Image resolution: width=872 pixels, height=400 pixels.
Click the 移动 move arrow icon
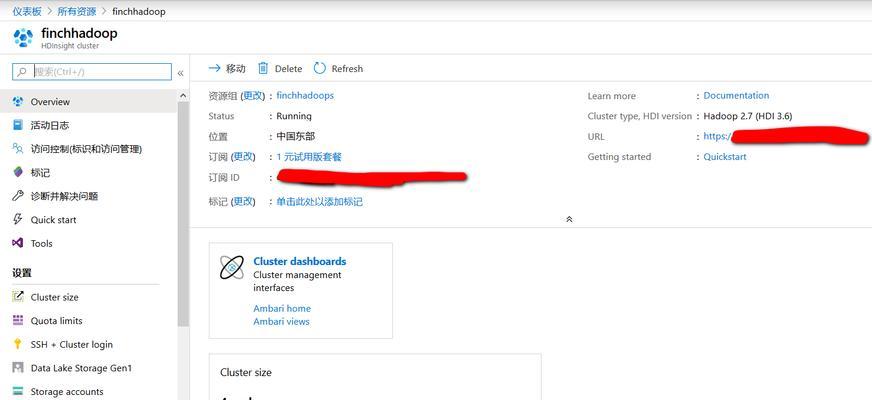click(214, 68)
